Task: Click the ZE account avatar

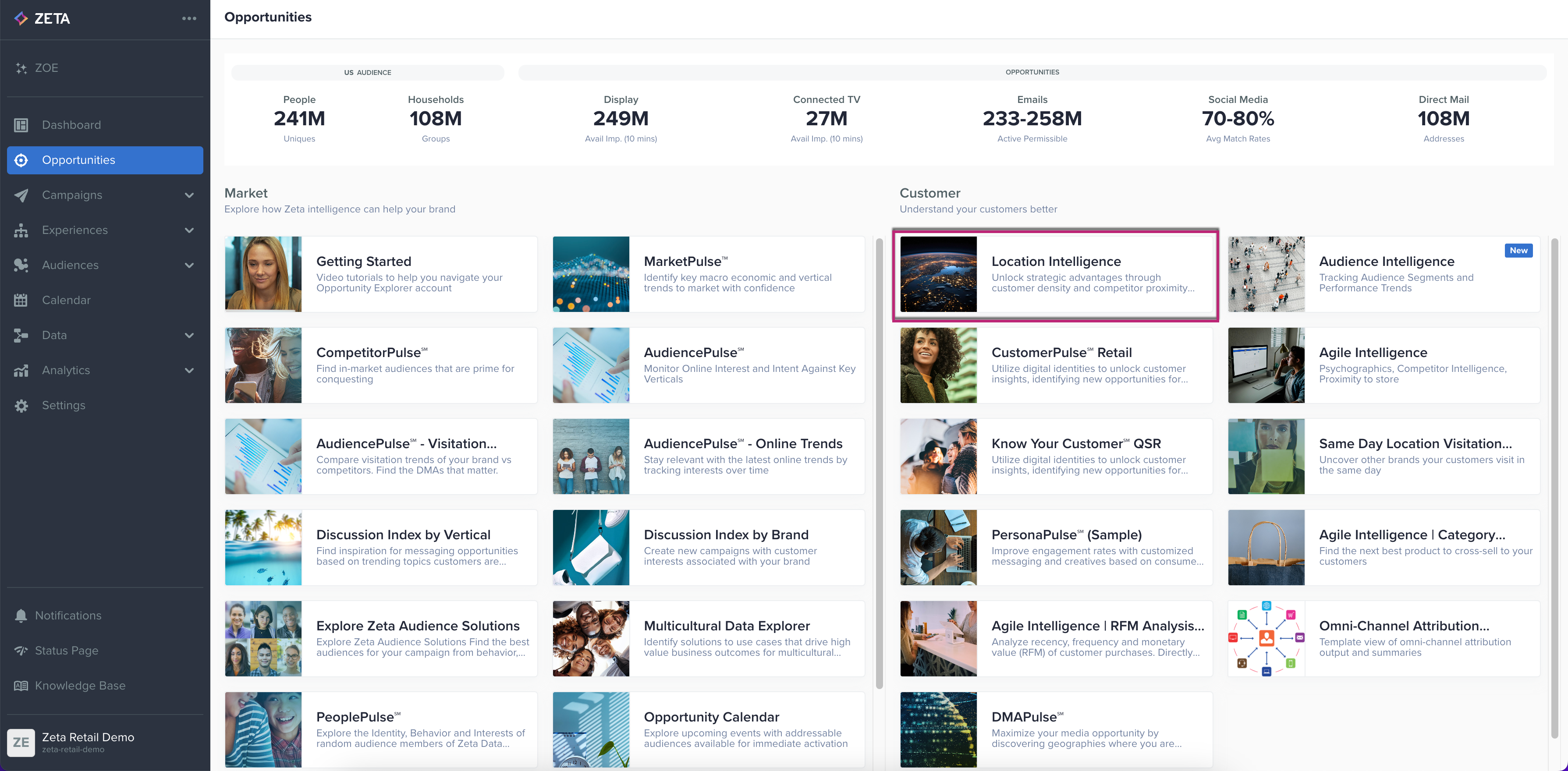Action: coord(21,742)
